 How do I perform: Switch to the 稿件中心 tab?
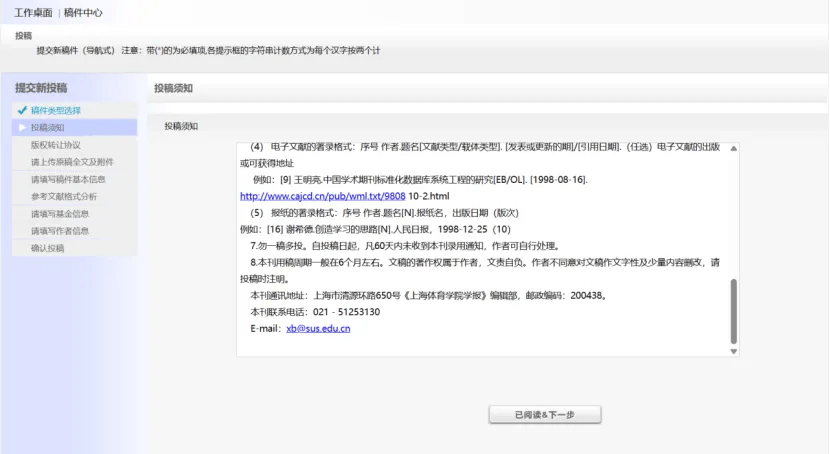click(x=83, y=13)
